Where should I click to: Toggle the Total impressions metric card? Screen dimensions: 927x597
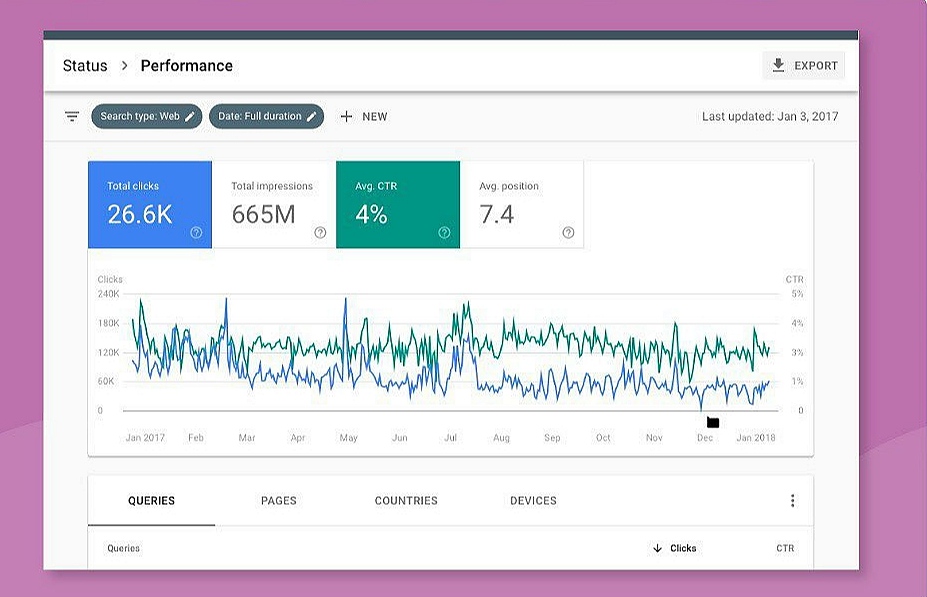274,205
